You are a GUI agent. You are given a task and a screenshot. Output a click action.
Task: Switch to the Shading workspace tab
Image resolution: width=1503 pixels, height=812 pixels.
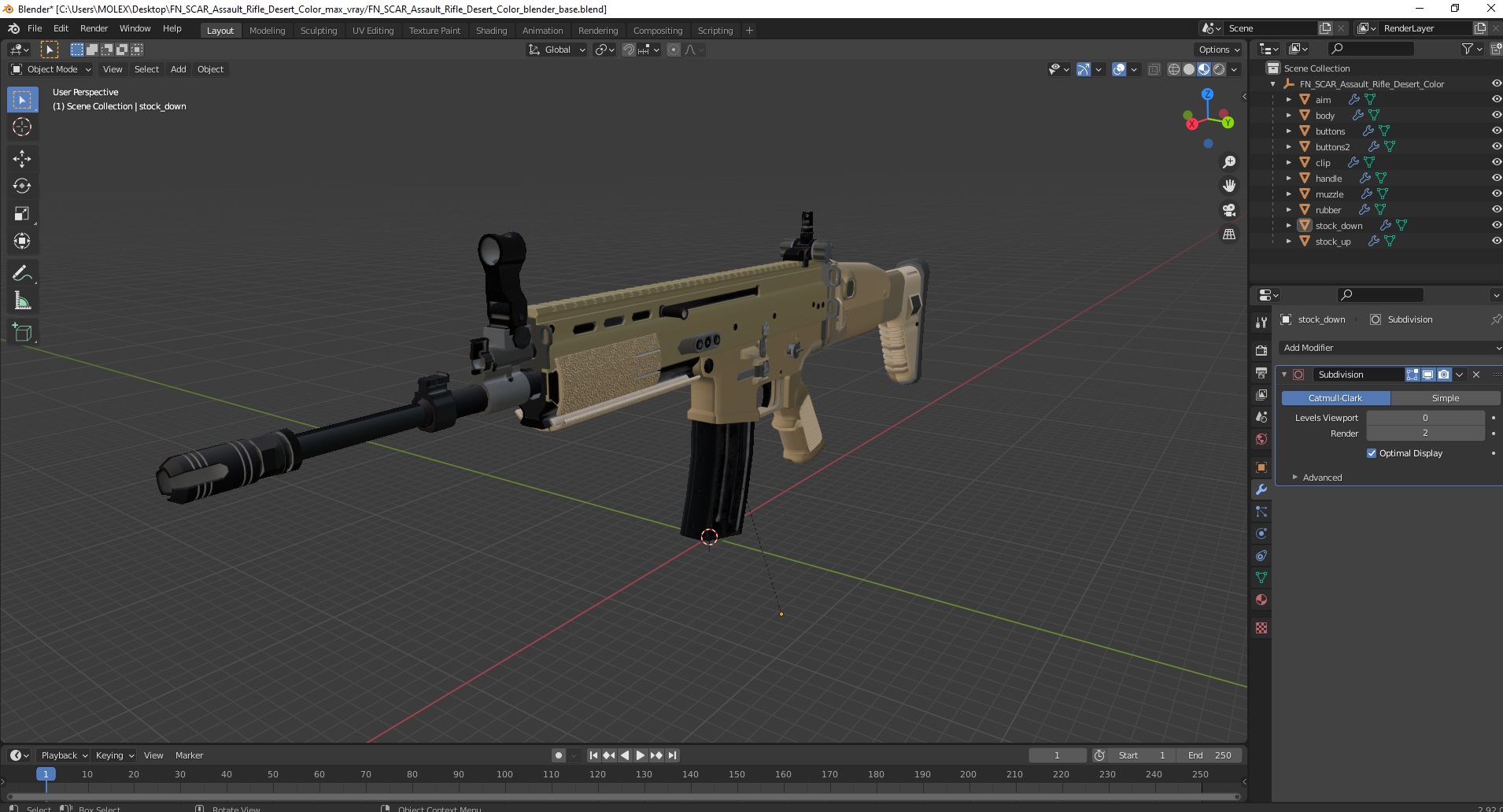click(x=491, y=31)
